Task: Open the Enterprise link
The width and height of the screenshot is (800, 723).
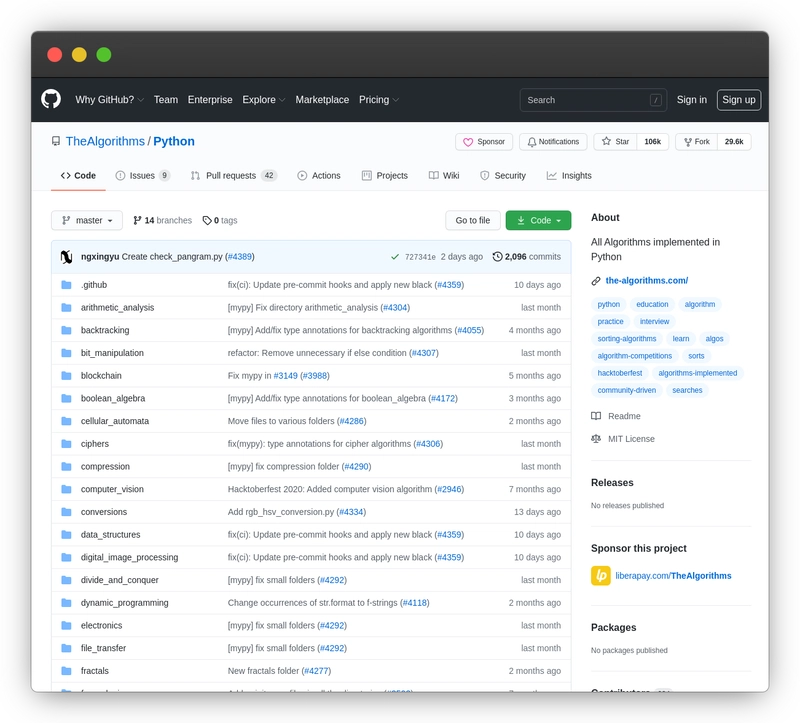Action: [x=210, y=99]
